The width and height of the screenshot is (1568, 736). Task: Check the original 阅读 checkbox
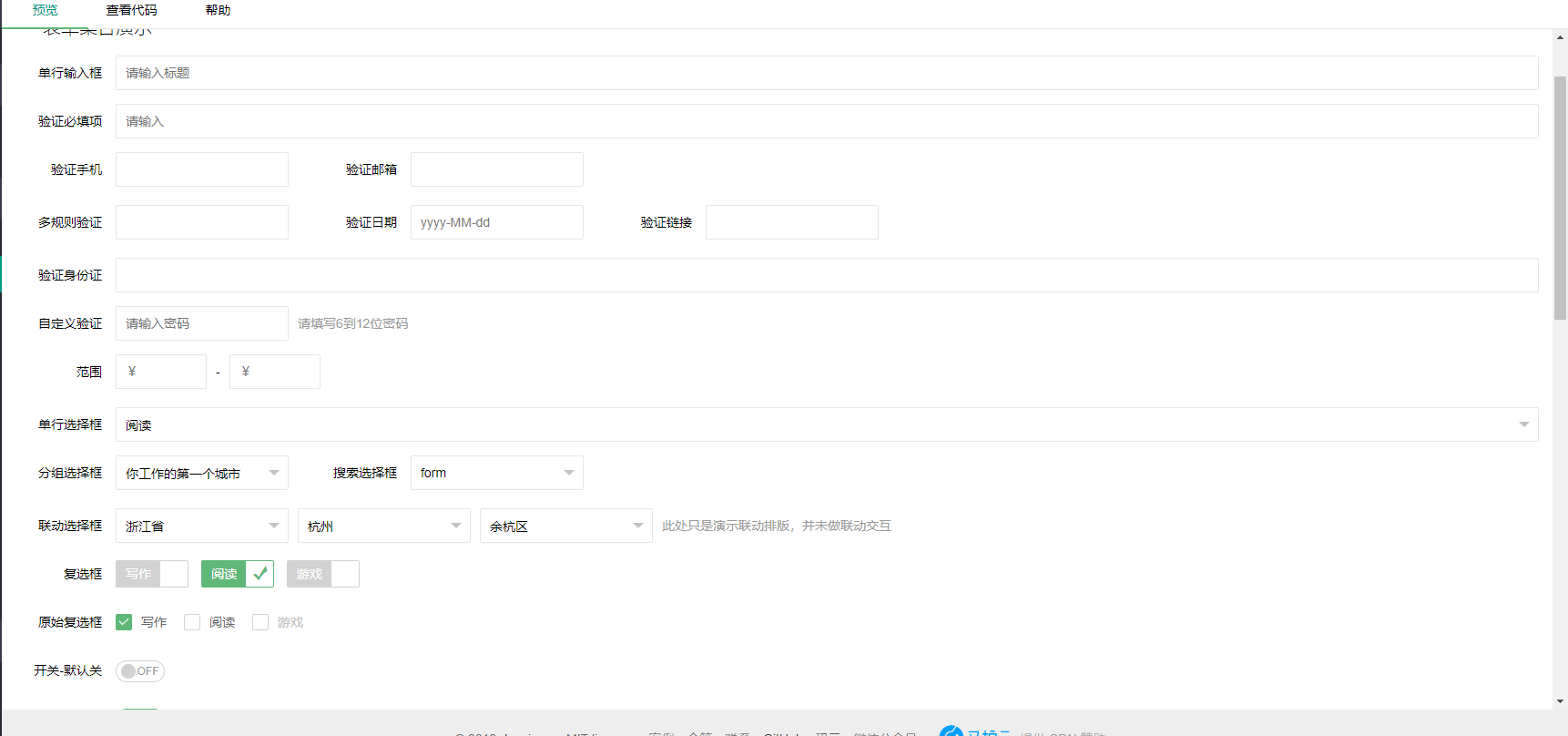pos(192,622)
